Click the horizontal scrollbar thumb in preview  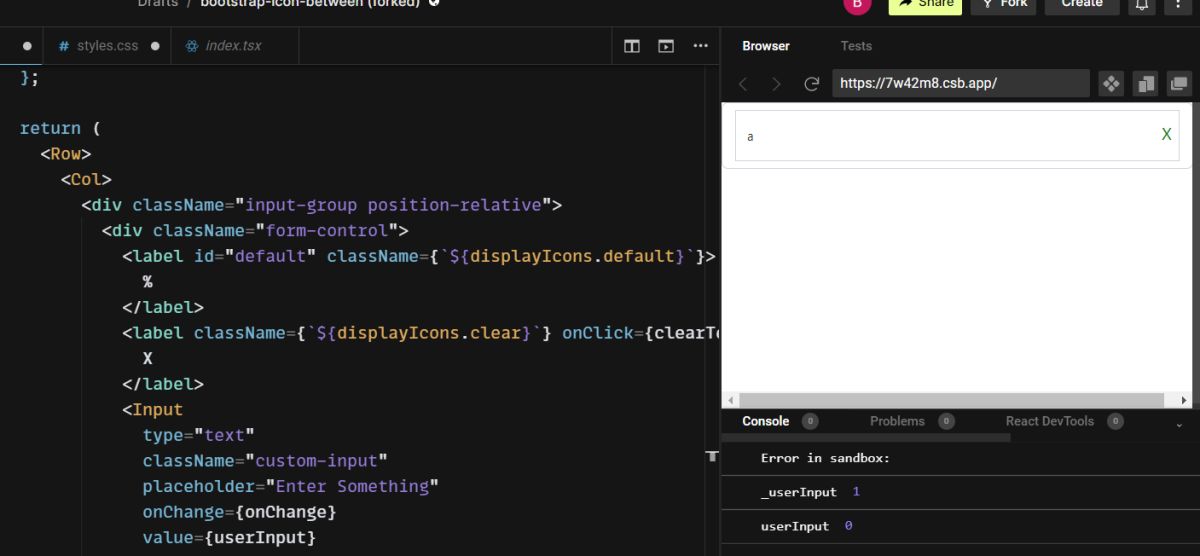click(951, 400)
